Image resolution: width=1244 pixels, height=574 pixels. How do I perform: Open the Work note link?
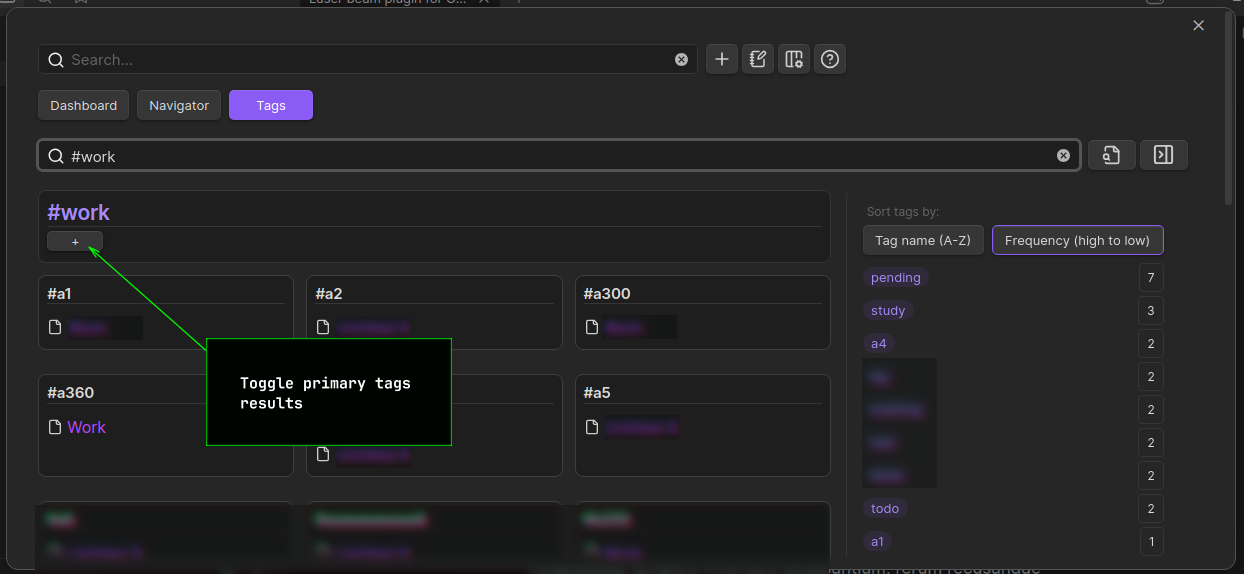click(87, 427)
